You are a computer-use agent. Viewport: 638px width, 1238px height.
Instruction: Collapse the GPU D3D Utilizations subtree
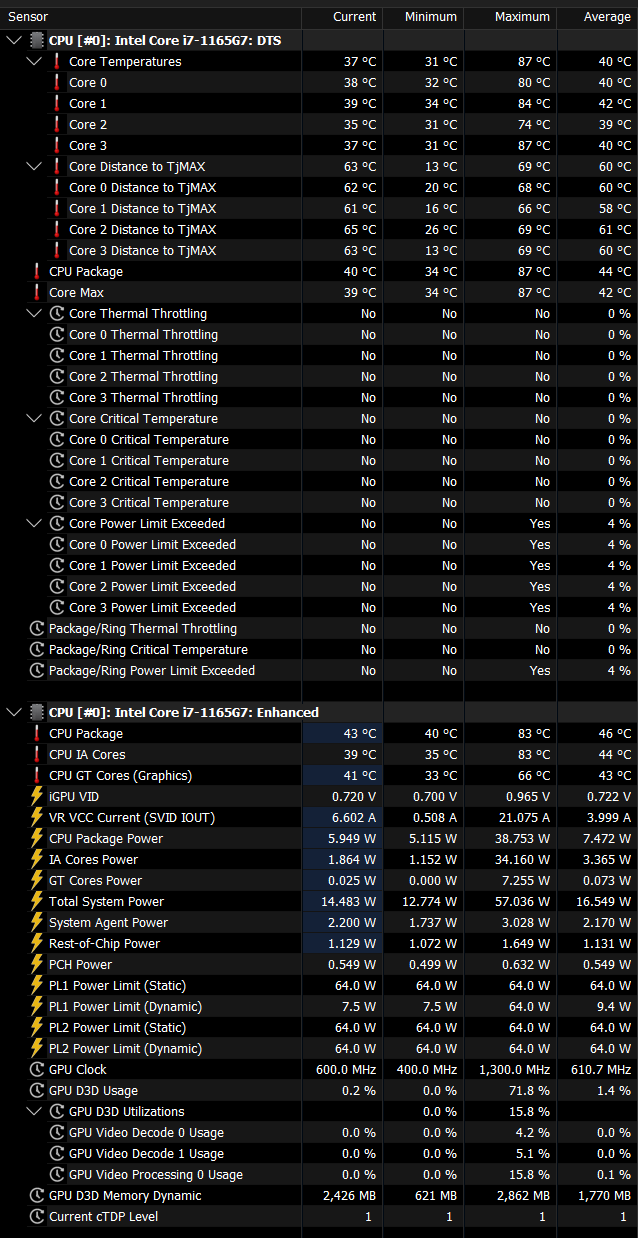pyautogui.click(x=34, y=1111)
